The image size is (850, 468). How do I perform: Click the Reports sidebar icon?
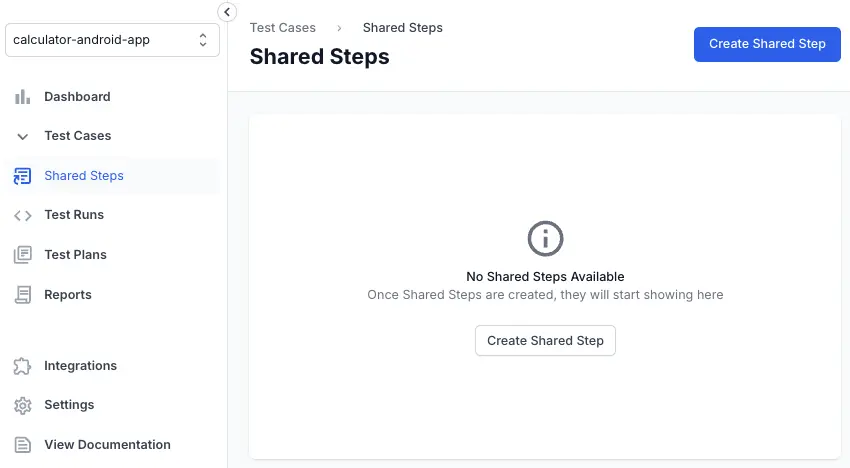point(22,295)
